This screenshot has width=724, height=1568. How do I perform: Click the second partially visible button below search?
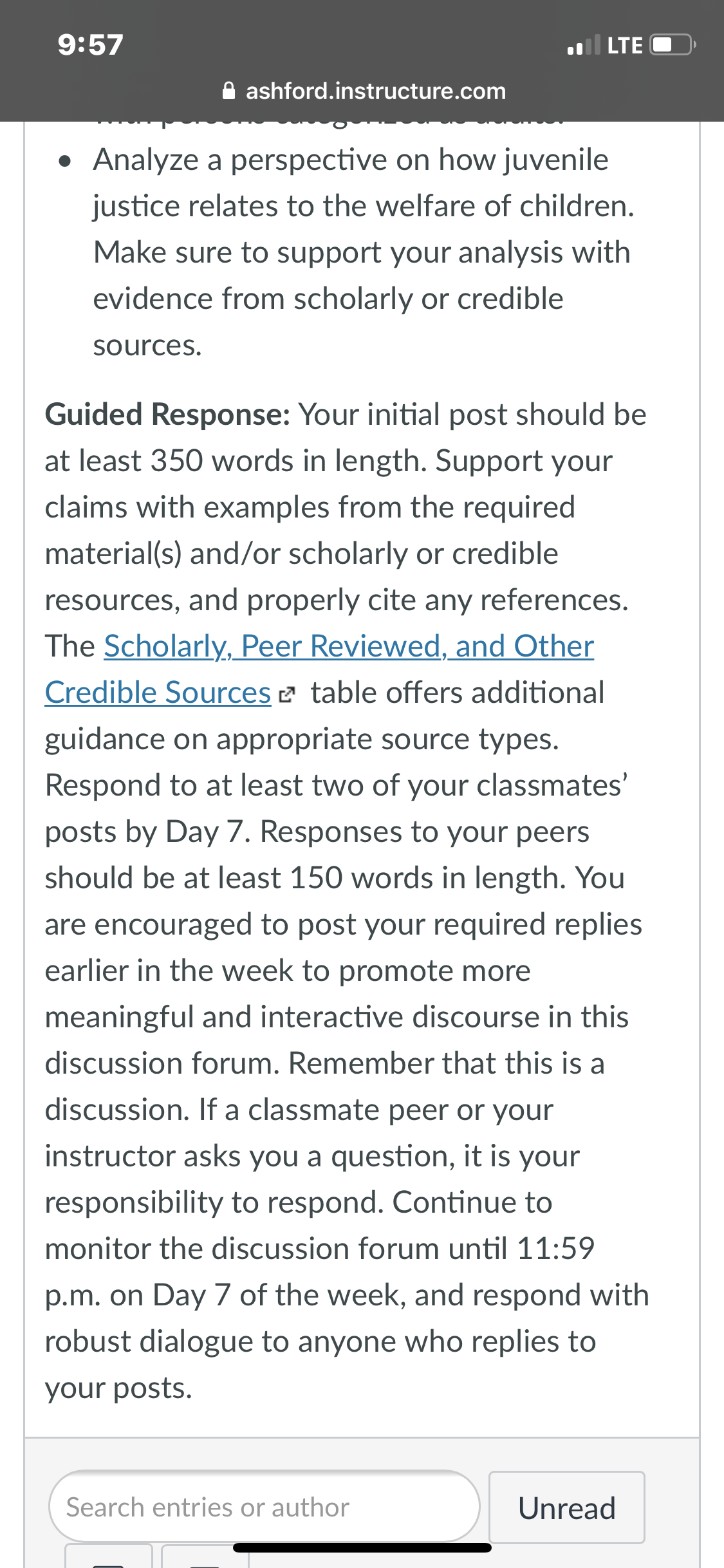pyautogui.click(x=205, y=1555)
